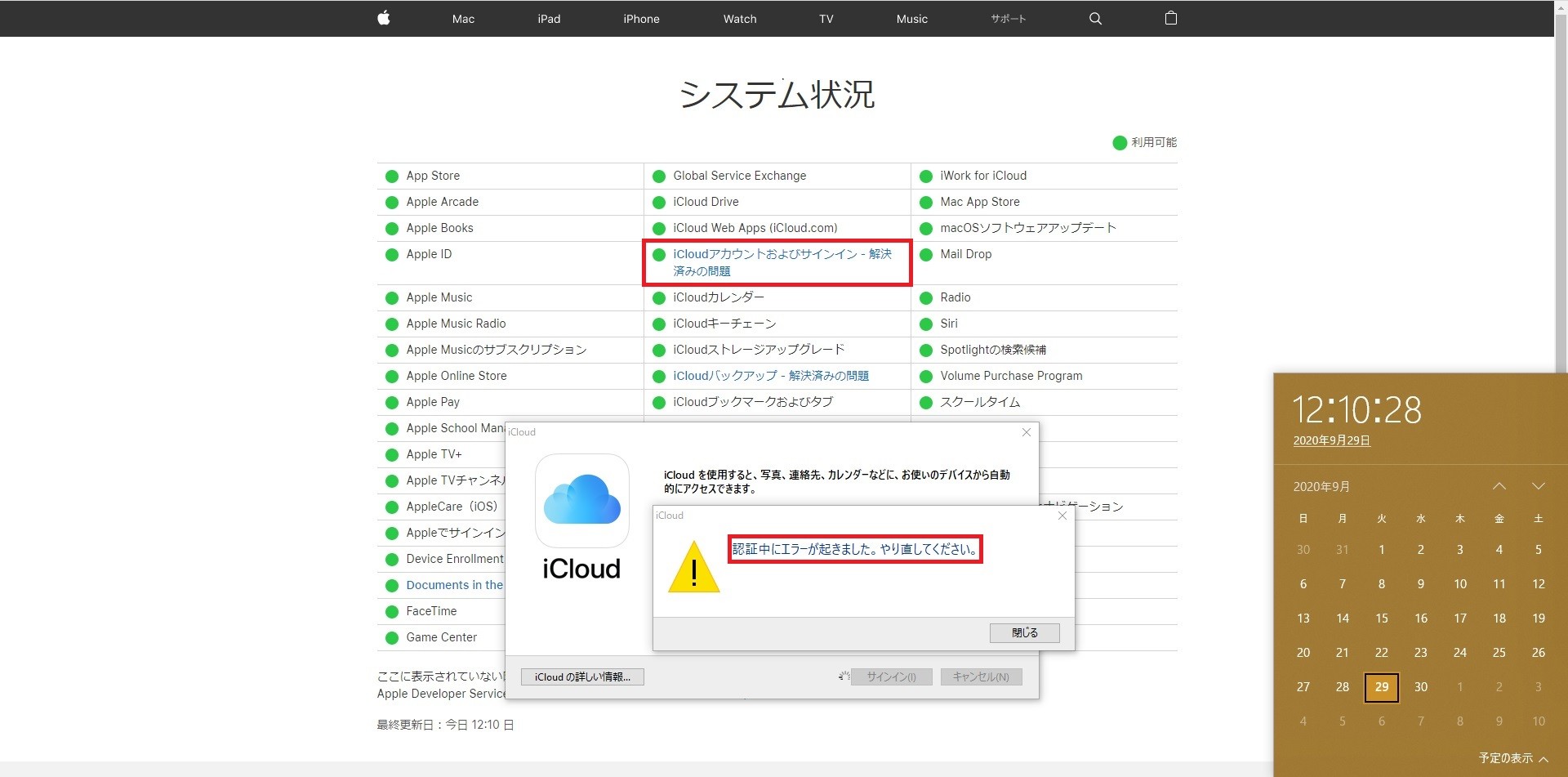
Task: Select day 30 of September in calendar
Action: [x=1421, y=687]
